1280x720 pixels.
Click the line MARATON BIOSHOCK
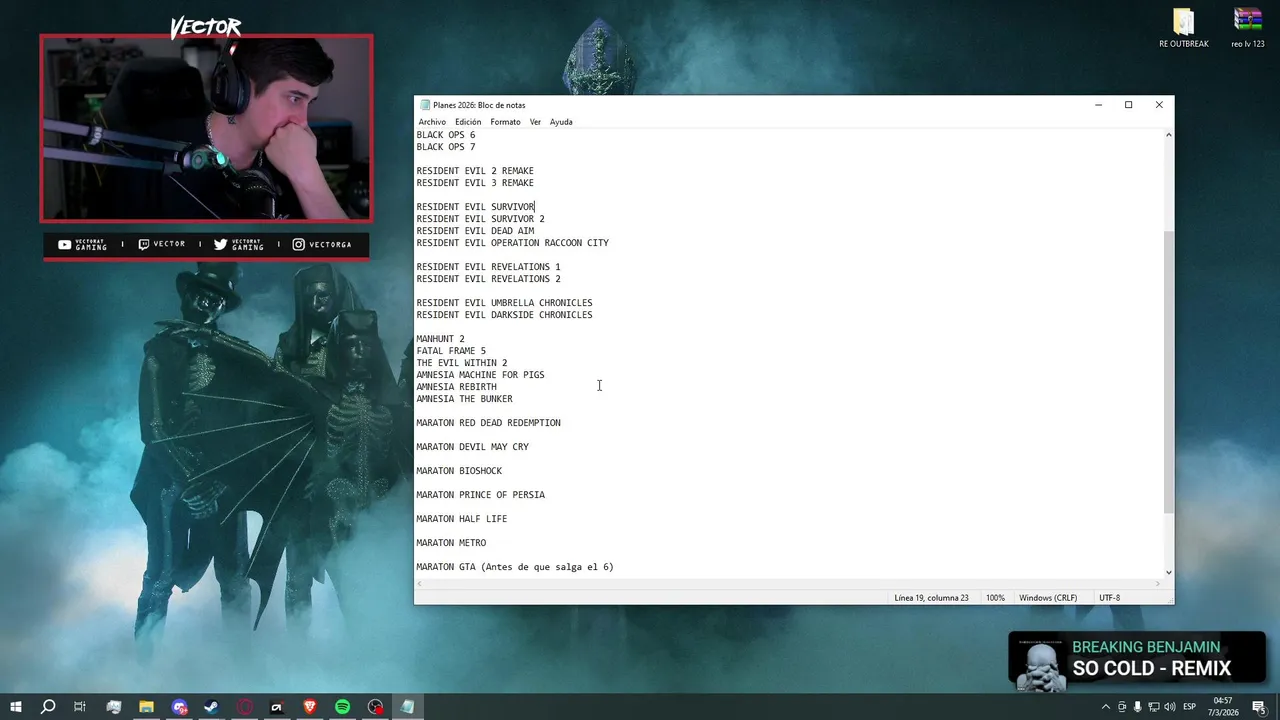click(x=459, y=471)
